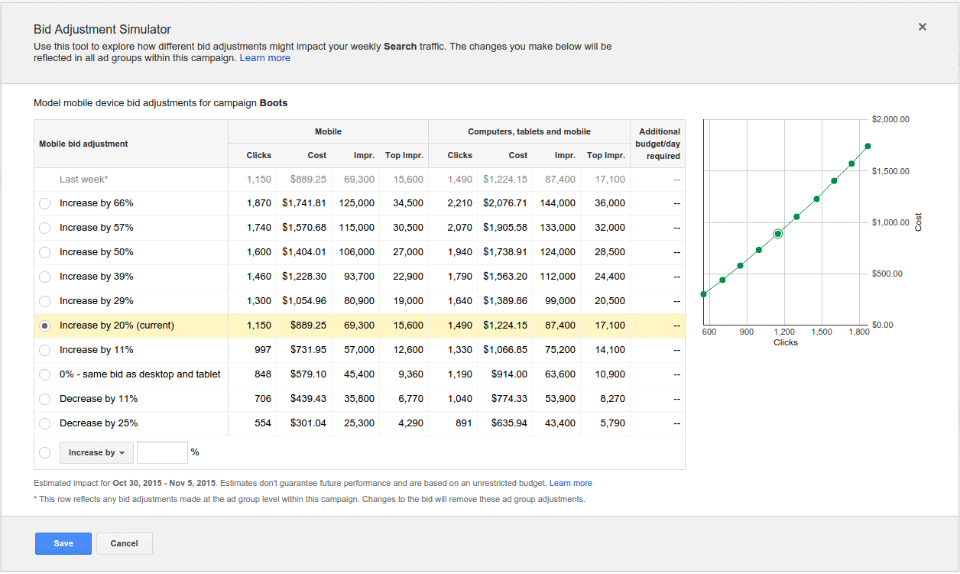Select the Increase by 20% (current) option

(45, 326)
